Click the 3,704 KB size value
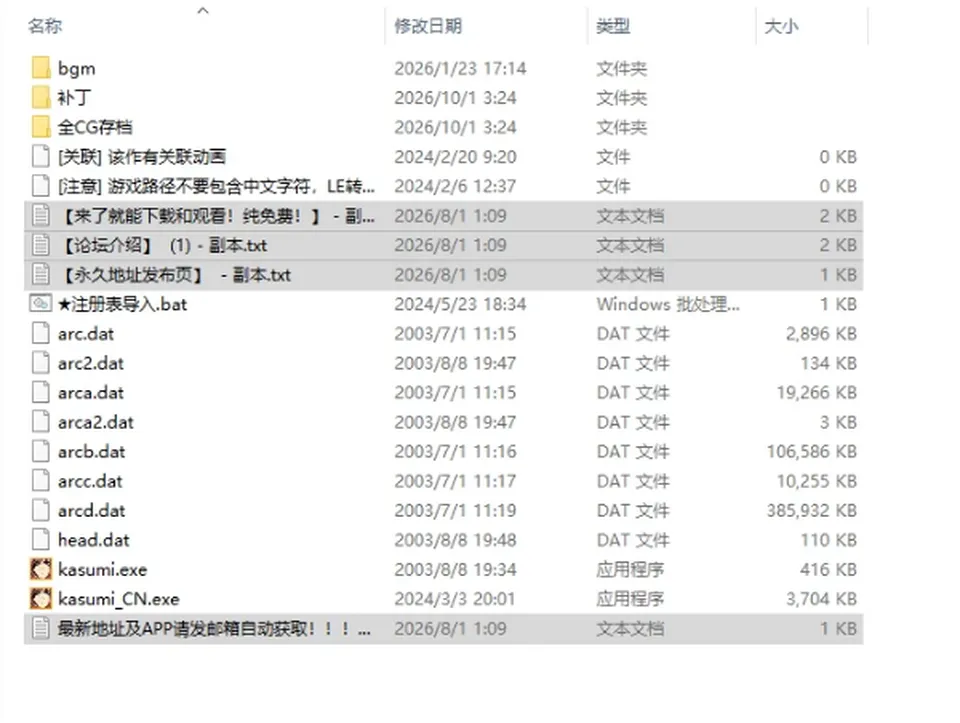Screen dimensions: 960x723 click(822, 599)
